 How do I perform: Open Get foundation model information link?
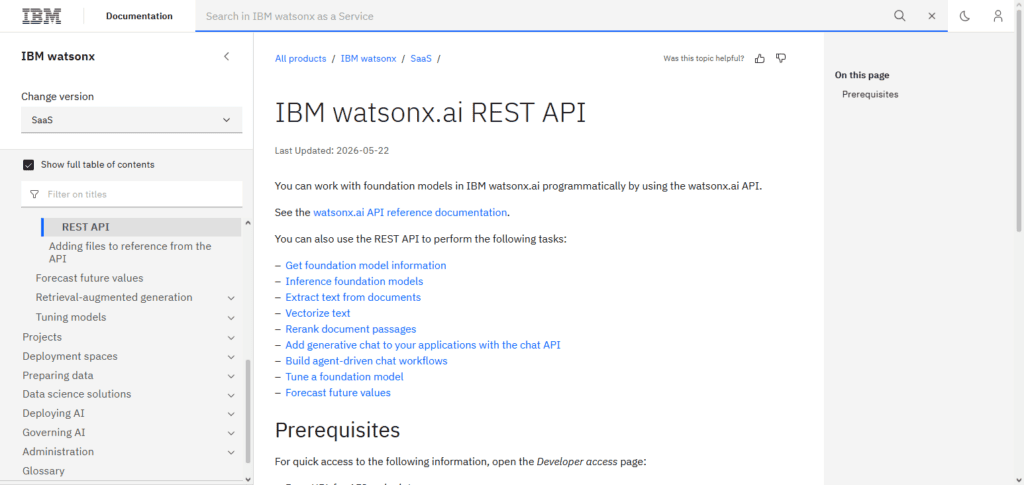pos(366,266)
